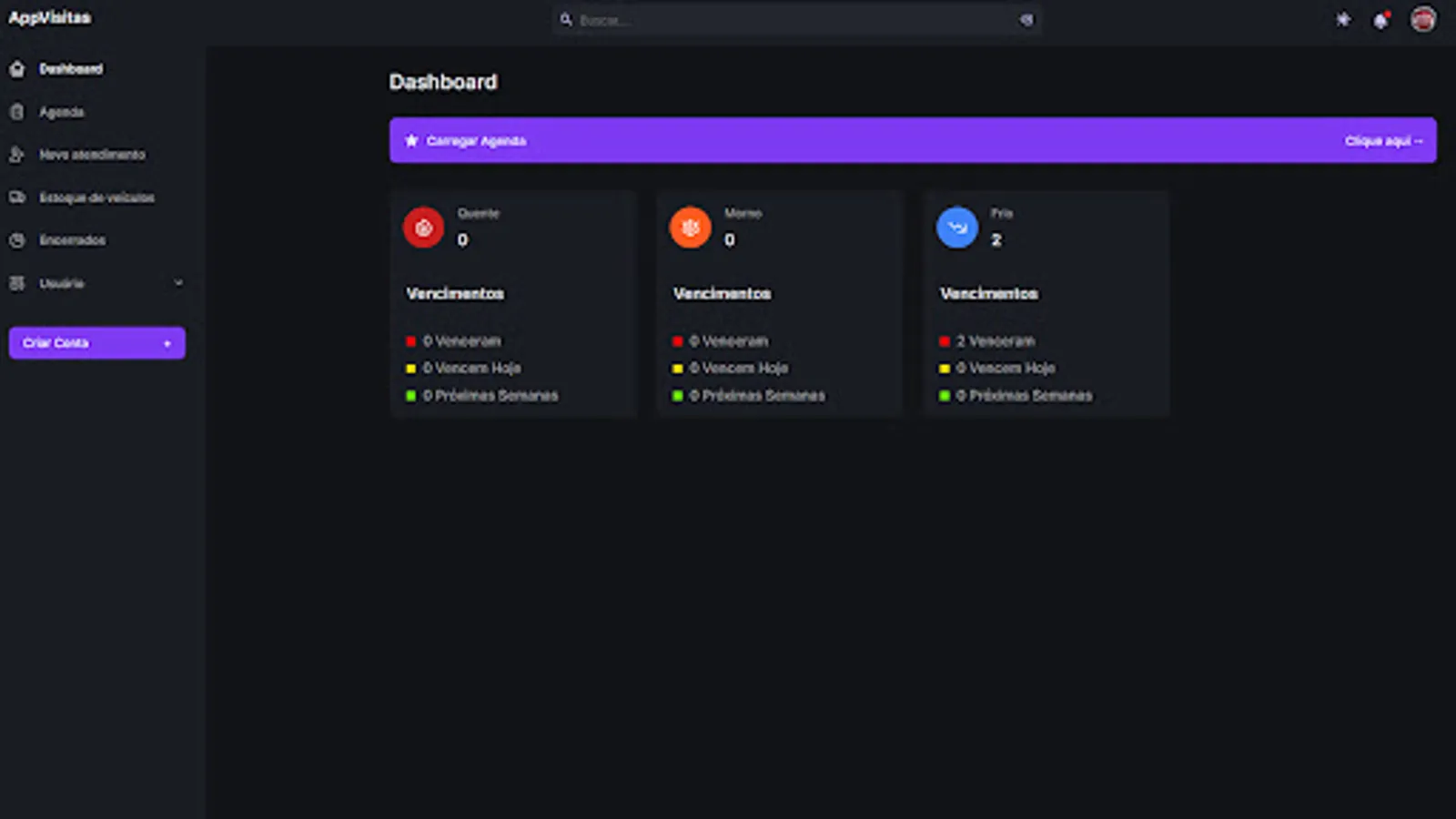
Task: Expand the Usuário submenu chevron
Action: click(x=178, y=283)
